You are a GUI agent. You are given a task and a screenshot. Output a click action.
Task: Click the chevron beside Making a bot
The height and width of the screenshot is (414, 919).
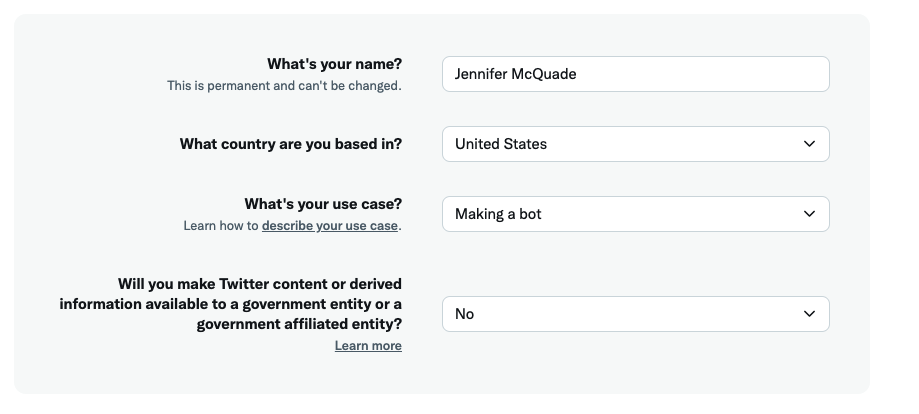click(809, 214)
